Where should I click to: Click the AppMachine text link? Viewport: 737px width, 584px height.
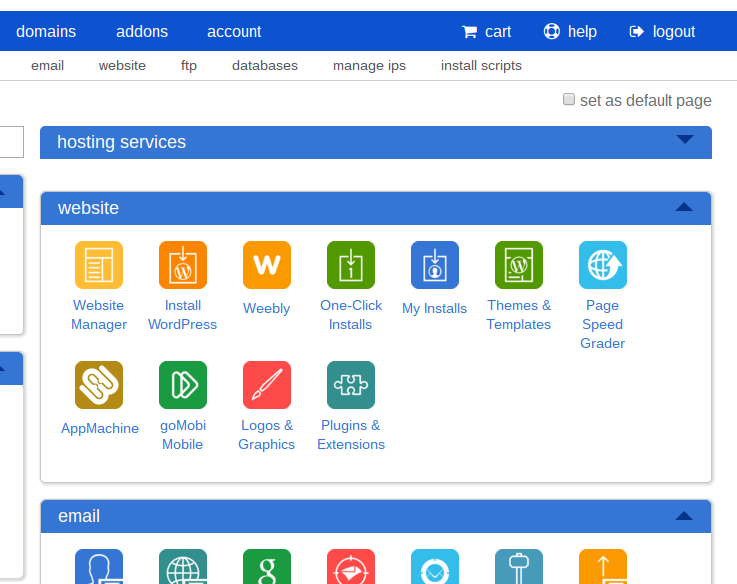(100, 428)
